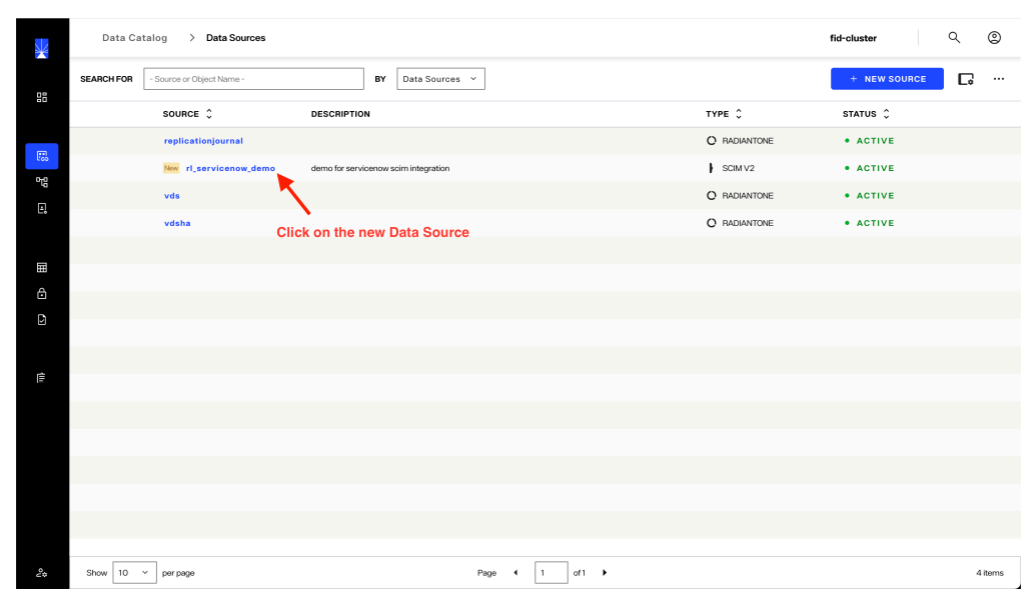The image size is (1034, 601).
Task: Open the directory tree hierarchy sidebar icon
Action: coord(42,183)
